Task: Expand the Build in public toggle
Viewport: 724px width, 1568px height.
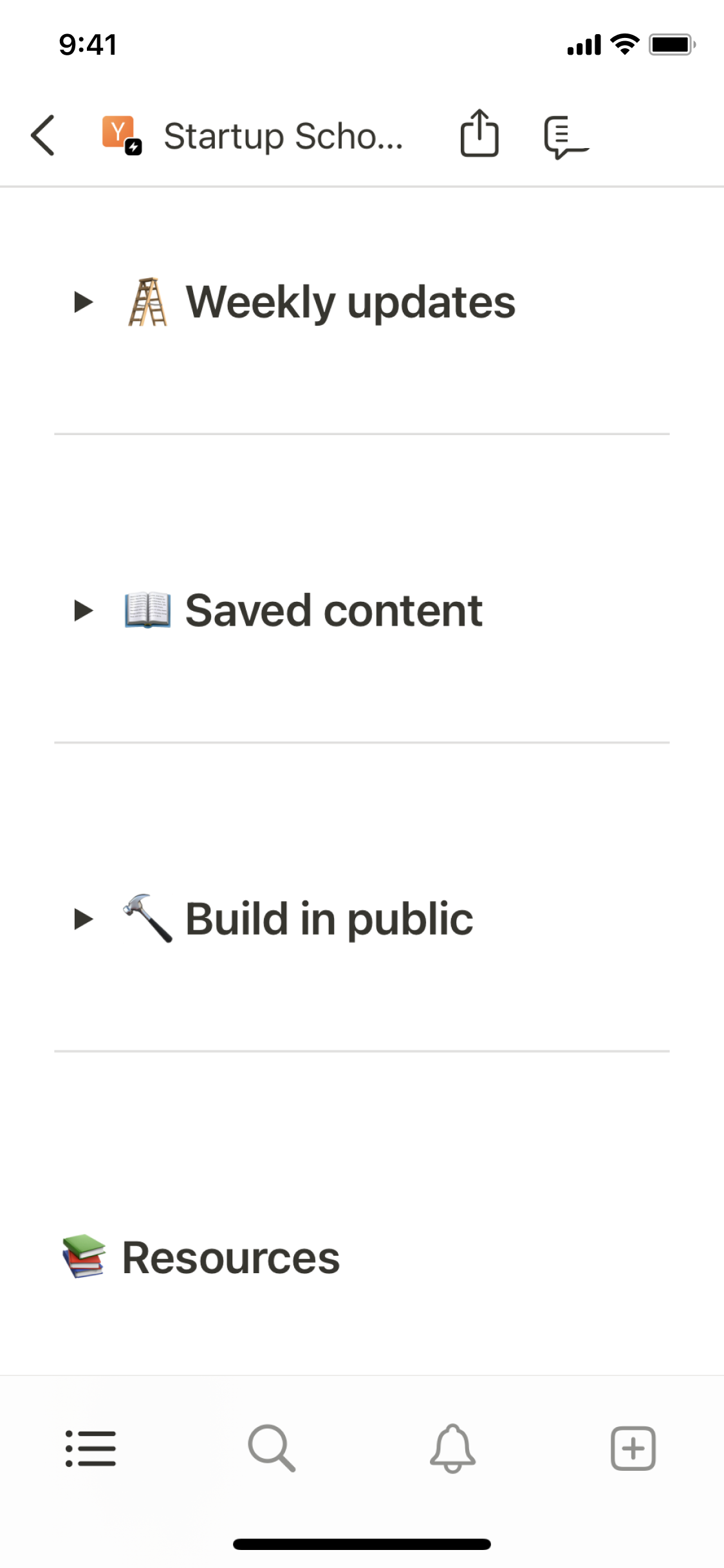Action: pyautogui.click(x=84, y=919)
